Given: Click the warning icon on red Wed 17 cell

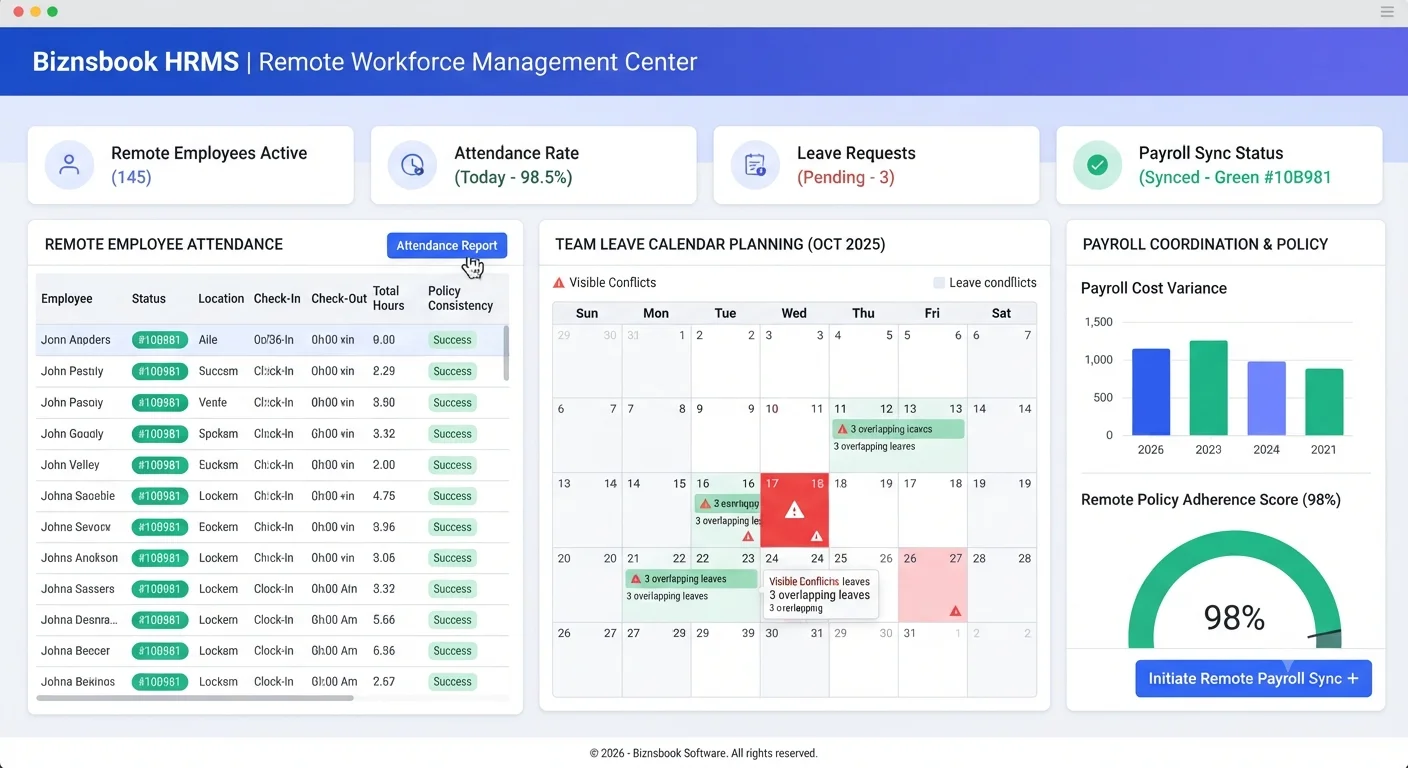Looking at the screenshot, I should [x=794, y=511].
